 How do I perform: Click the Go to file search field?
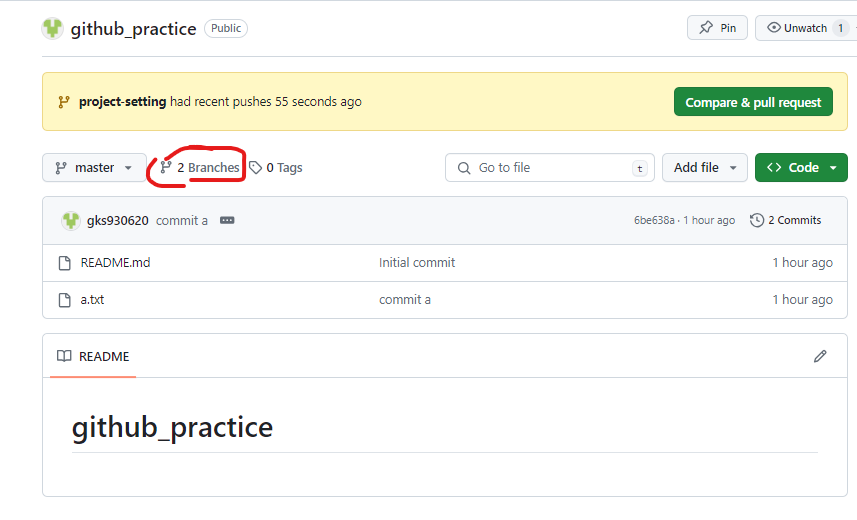550,167
